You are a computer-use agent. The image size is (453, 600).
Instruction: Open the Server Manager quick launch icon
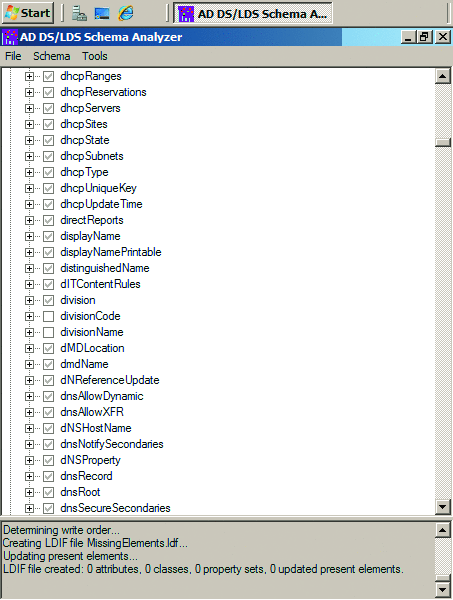coord(80,13)
